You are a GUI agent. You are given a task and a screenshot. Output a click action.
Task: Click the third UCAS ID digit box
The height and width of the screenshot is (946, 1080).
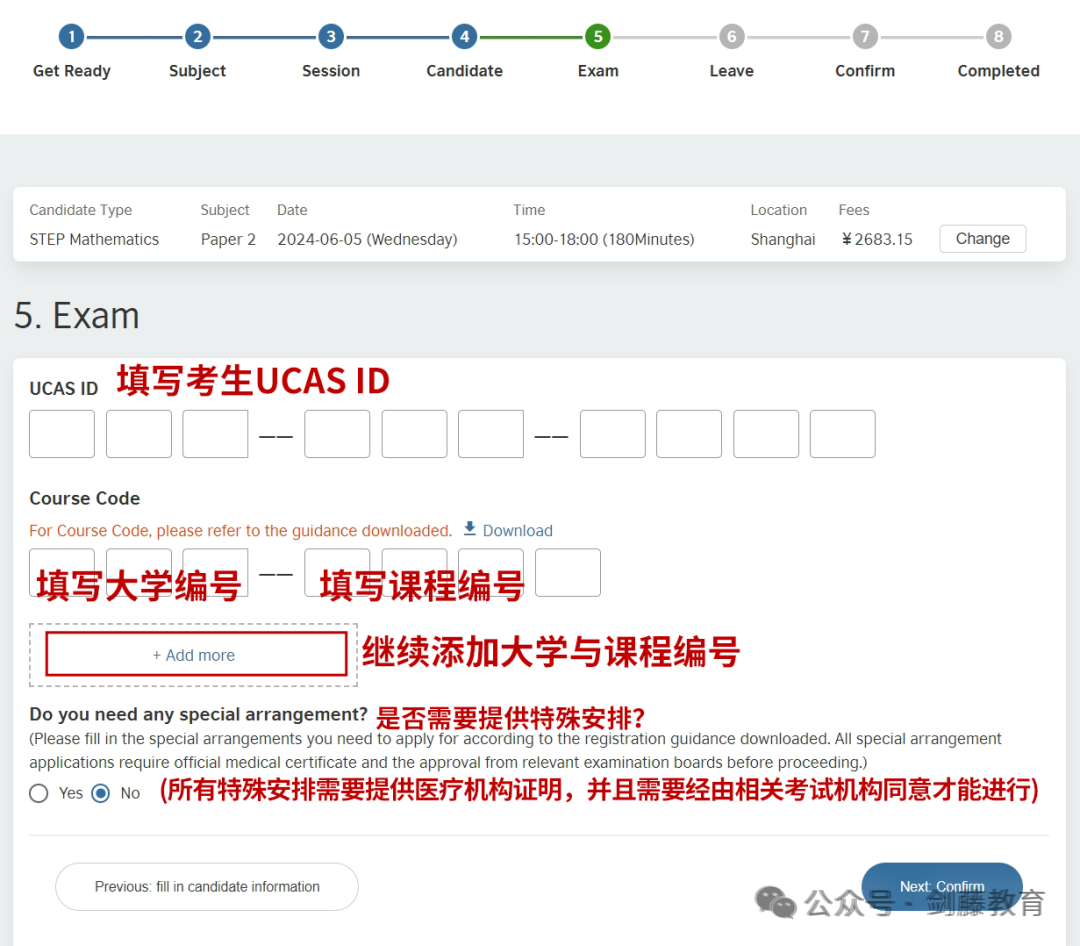tap(216, 434)
